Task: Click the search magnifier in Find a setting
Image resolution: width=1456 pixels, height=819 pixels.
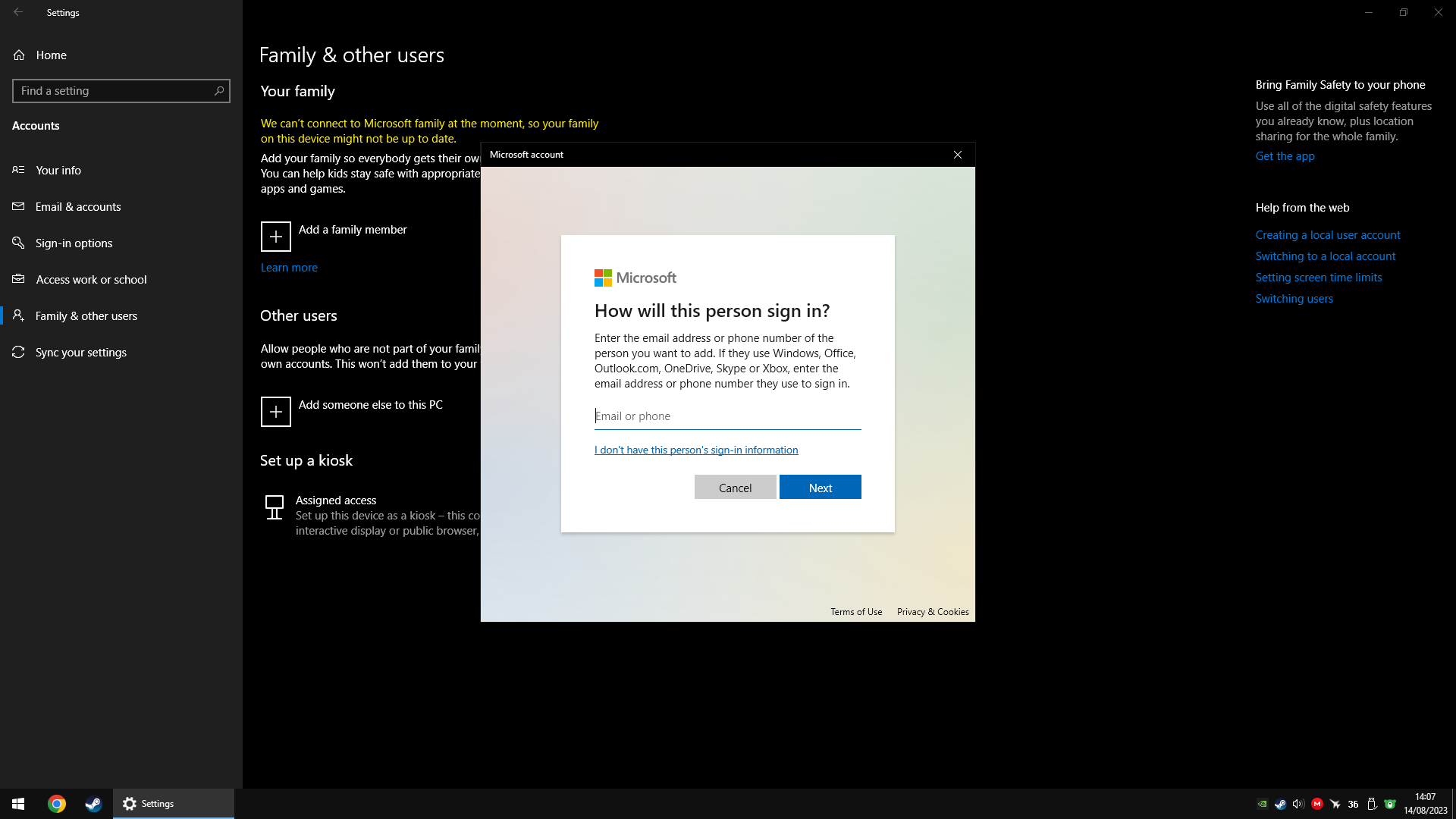Action: point(219,91)
